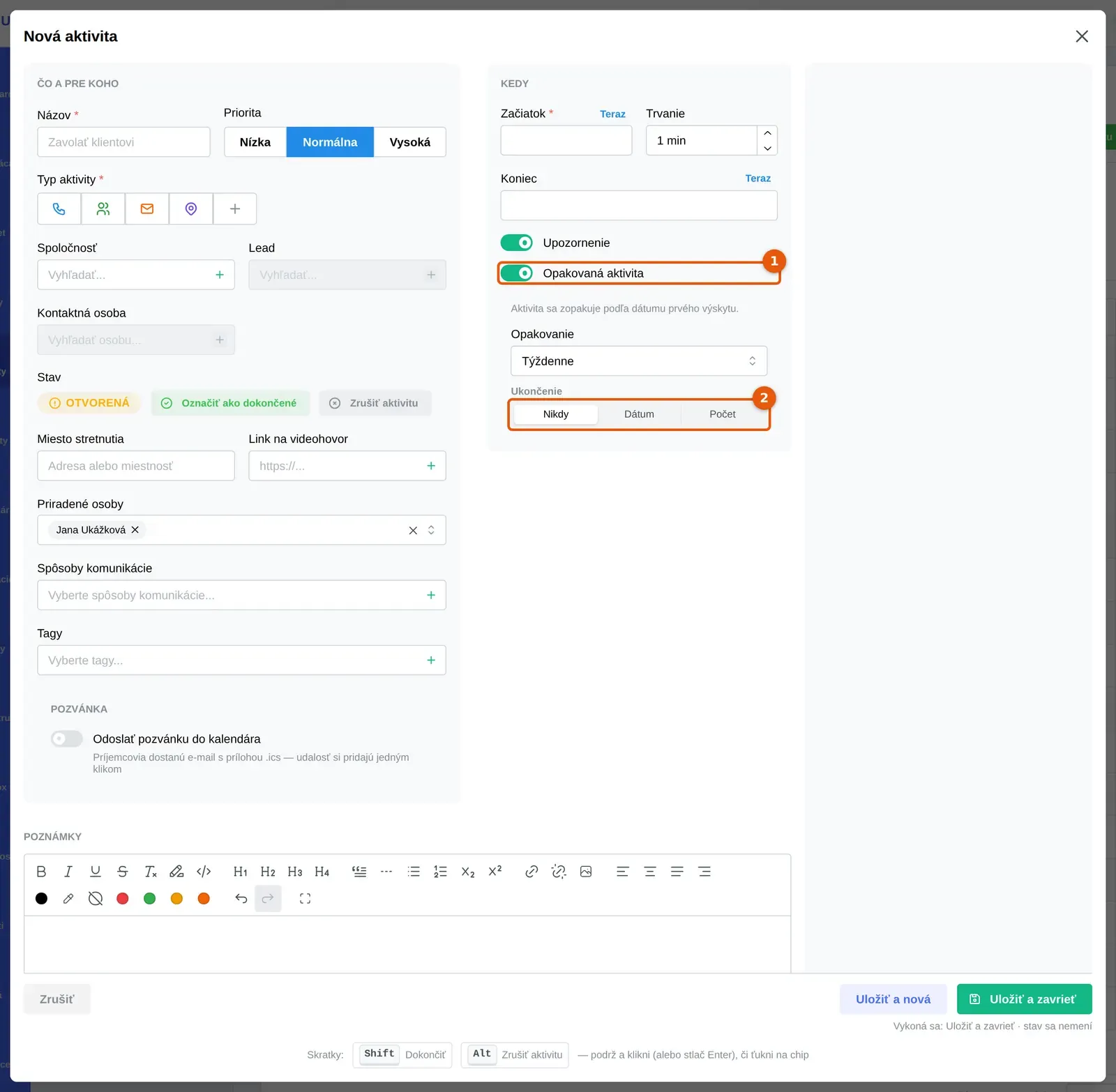Set Heading 1 in notes editor

click(x=241, y=872)
